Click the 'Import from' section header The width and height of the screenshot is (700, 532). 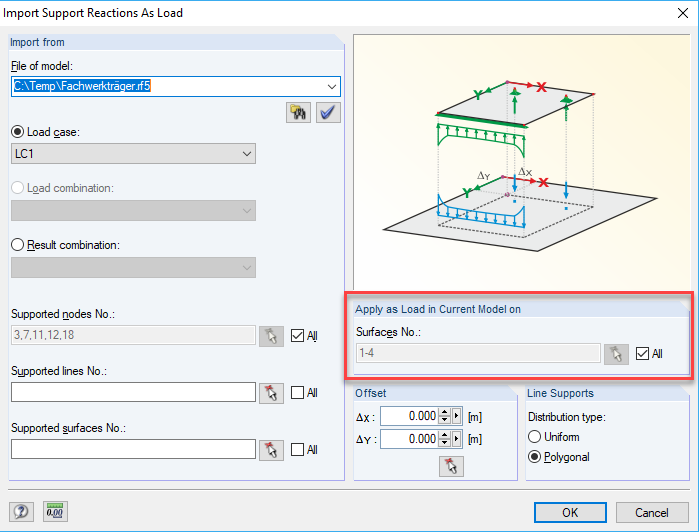point(38,42)
